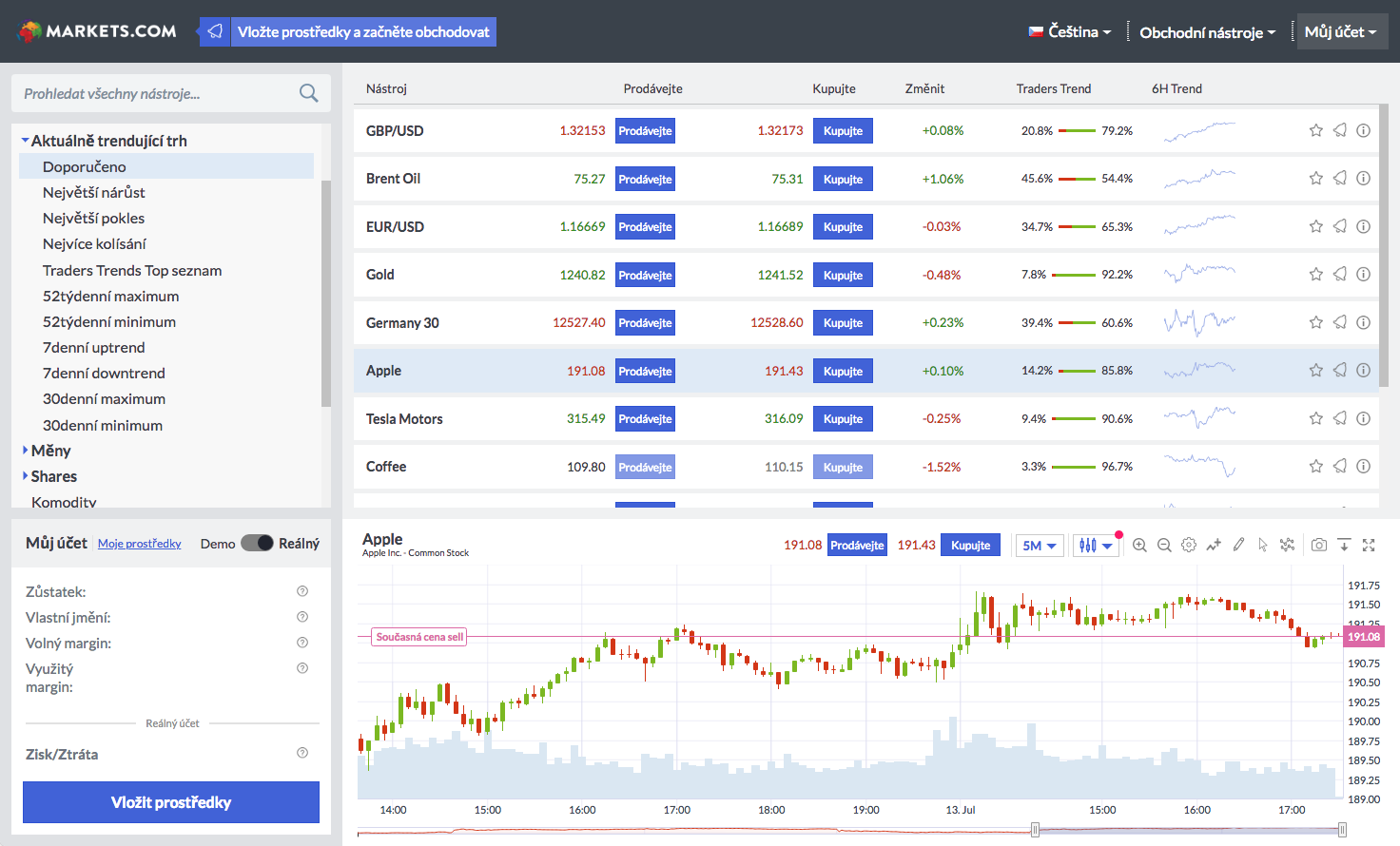Click Prodávejte for GBP/USD
The height and width of the screenshot is (846, 1400).
click(645, 131)
